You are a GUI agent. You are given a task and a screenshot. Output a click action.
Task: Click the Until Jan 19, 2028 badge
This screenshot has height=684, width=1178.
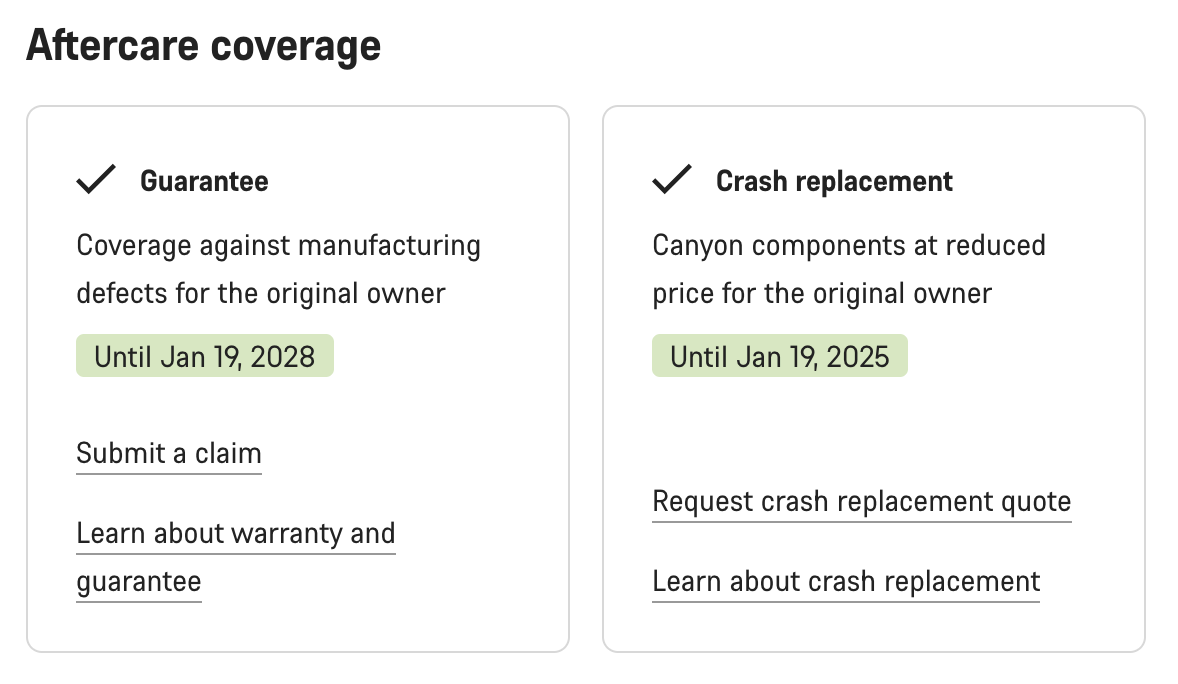(x=204, y=357)
